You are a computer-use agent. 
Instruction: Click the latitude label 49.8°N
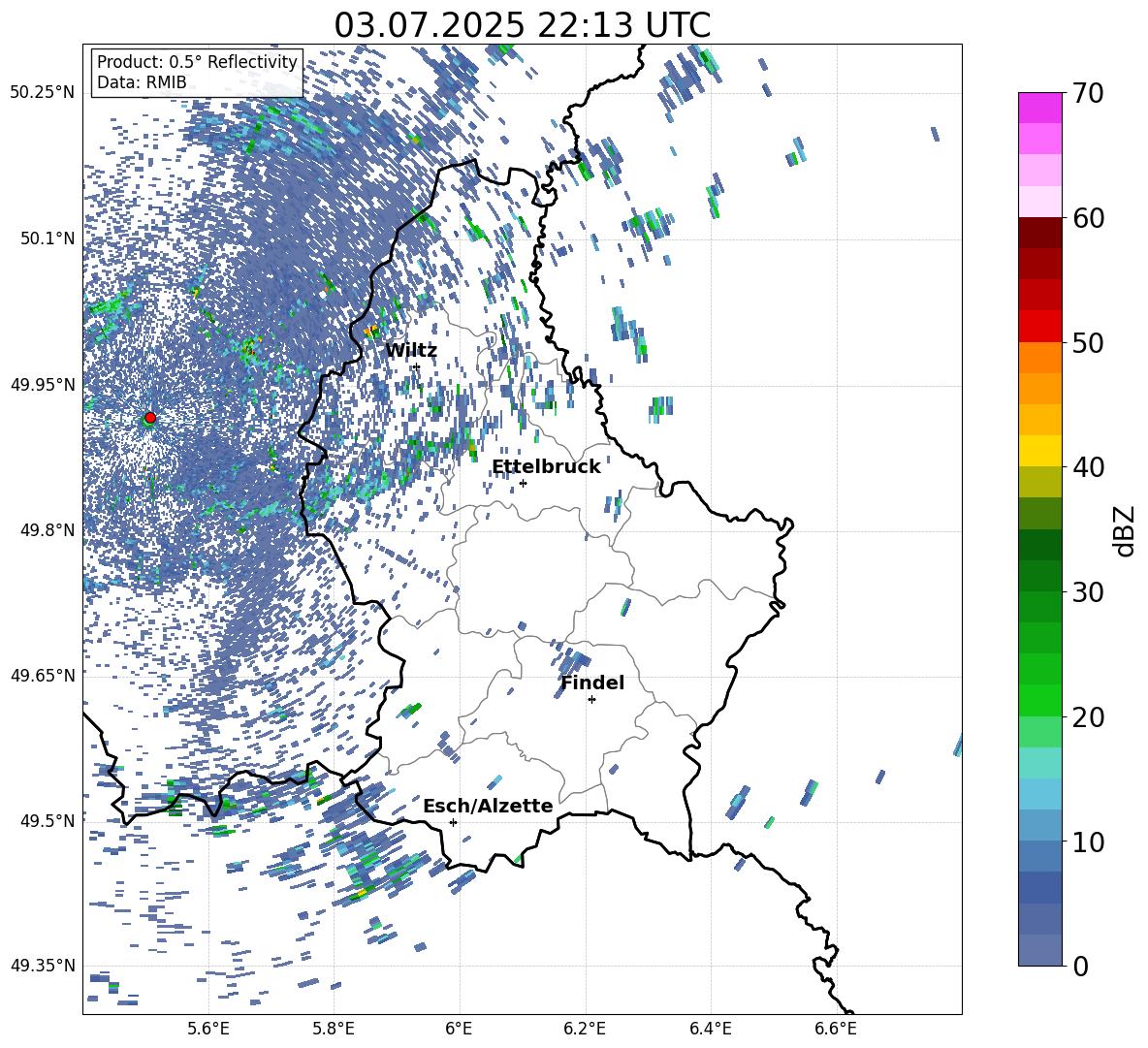point(48,529)
